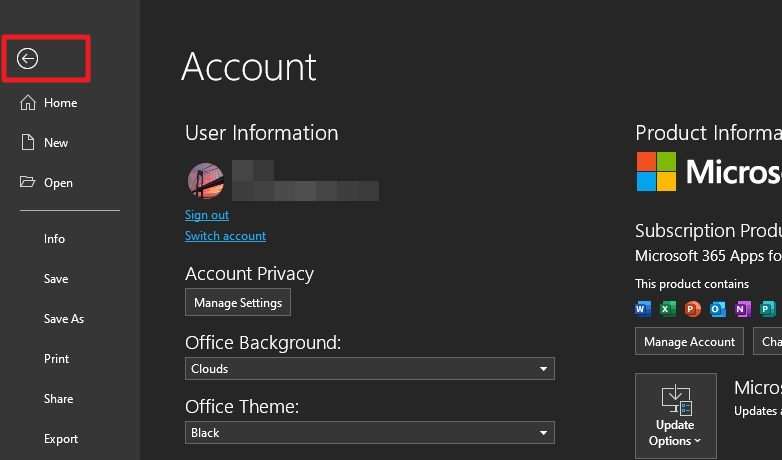Viewport: 782px width, 460px height.
Task: Open the Office Background dropdown showing Clouds
Action: 370,369
